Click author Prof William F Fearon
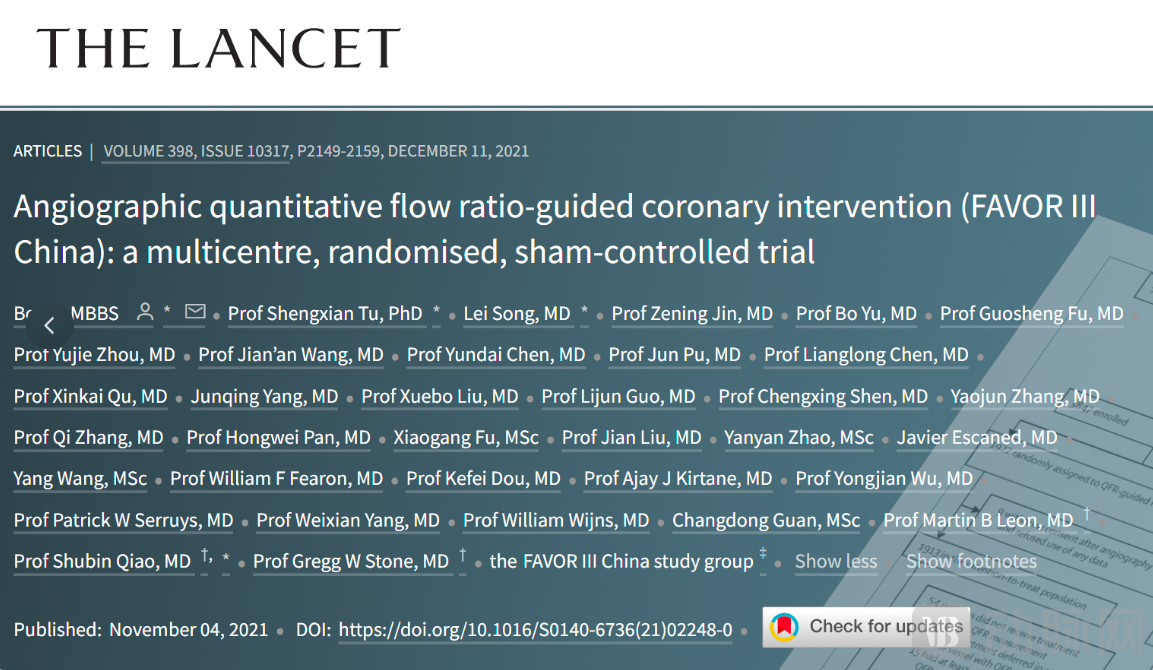The image size is (1153, 670). click(276, 479)
